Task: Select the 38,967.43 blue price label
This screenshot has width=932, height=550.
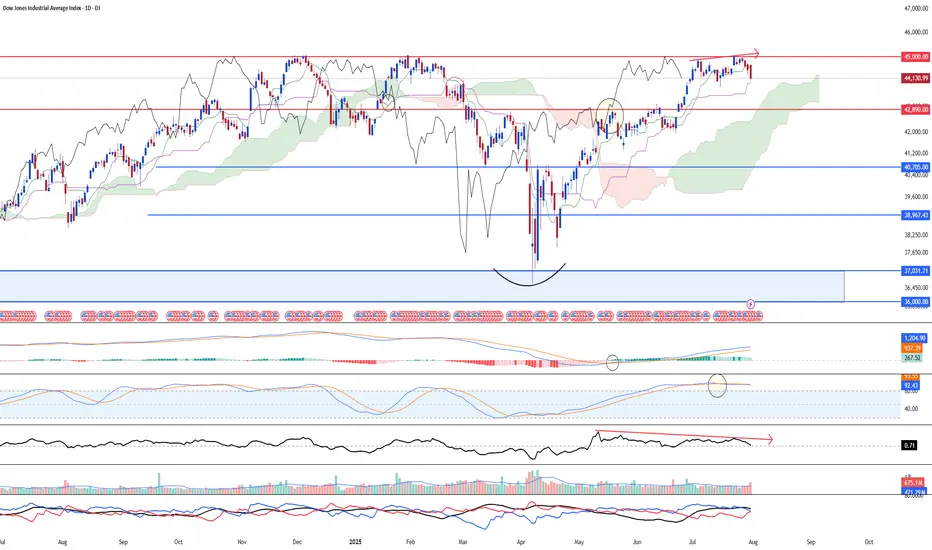Action: click(x=915, y=215)
